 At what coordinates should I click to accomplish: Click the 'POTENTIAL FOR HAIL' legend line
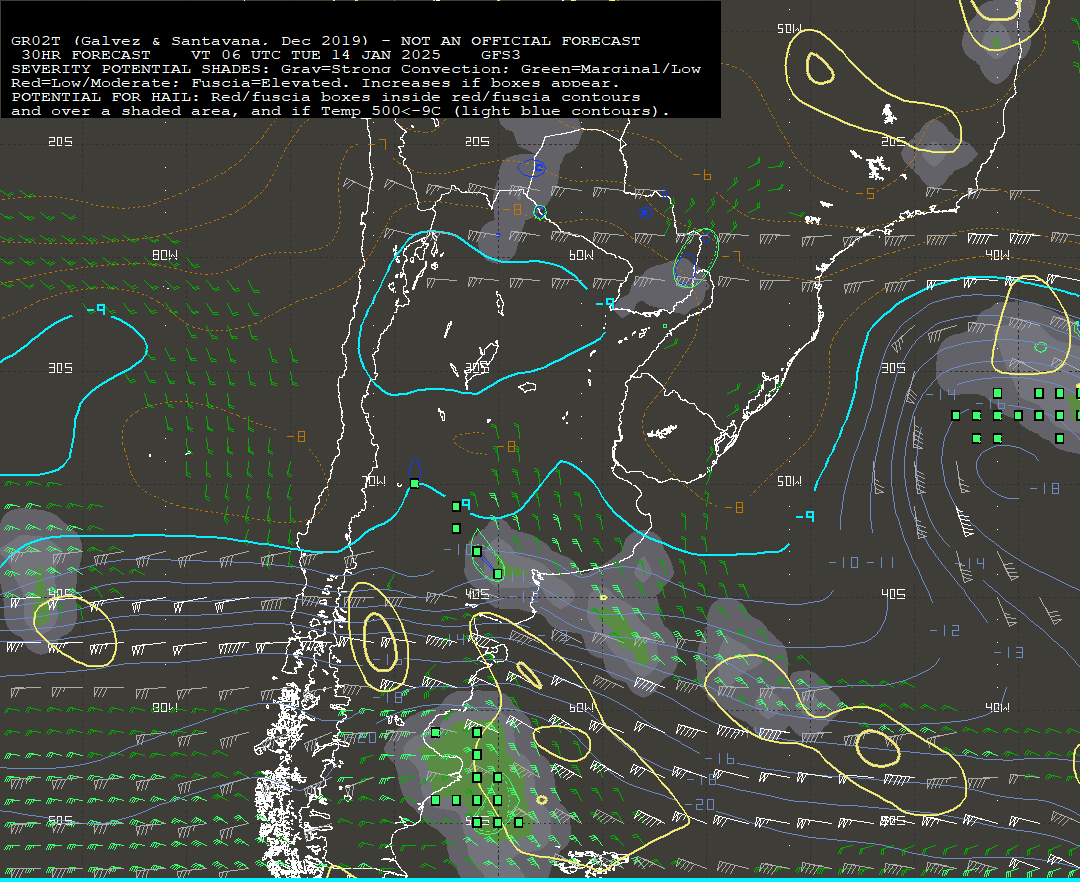coord(326,97)
